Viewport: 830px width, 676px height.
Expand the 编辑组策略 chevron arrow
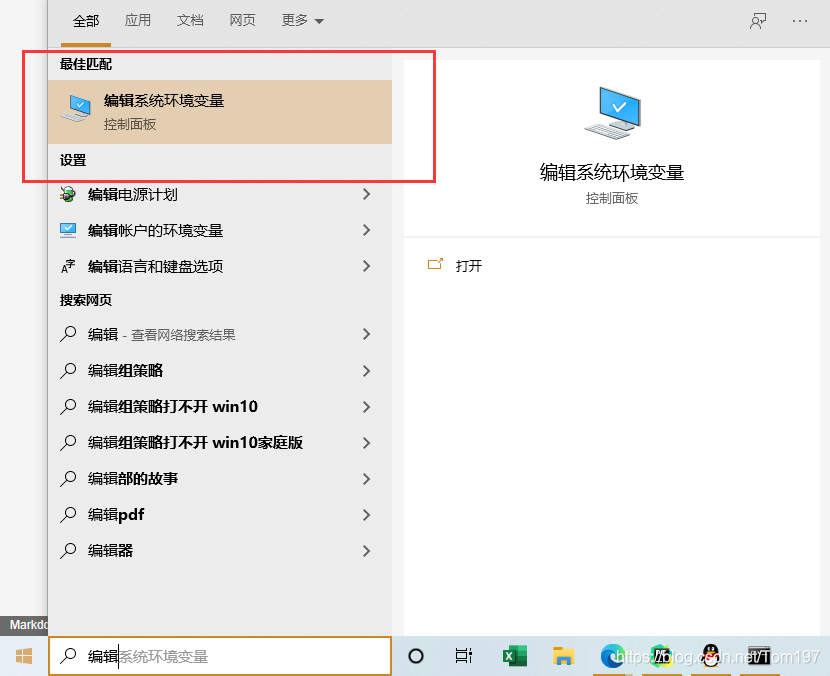366,371
